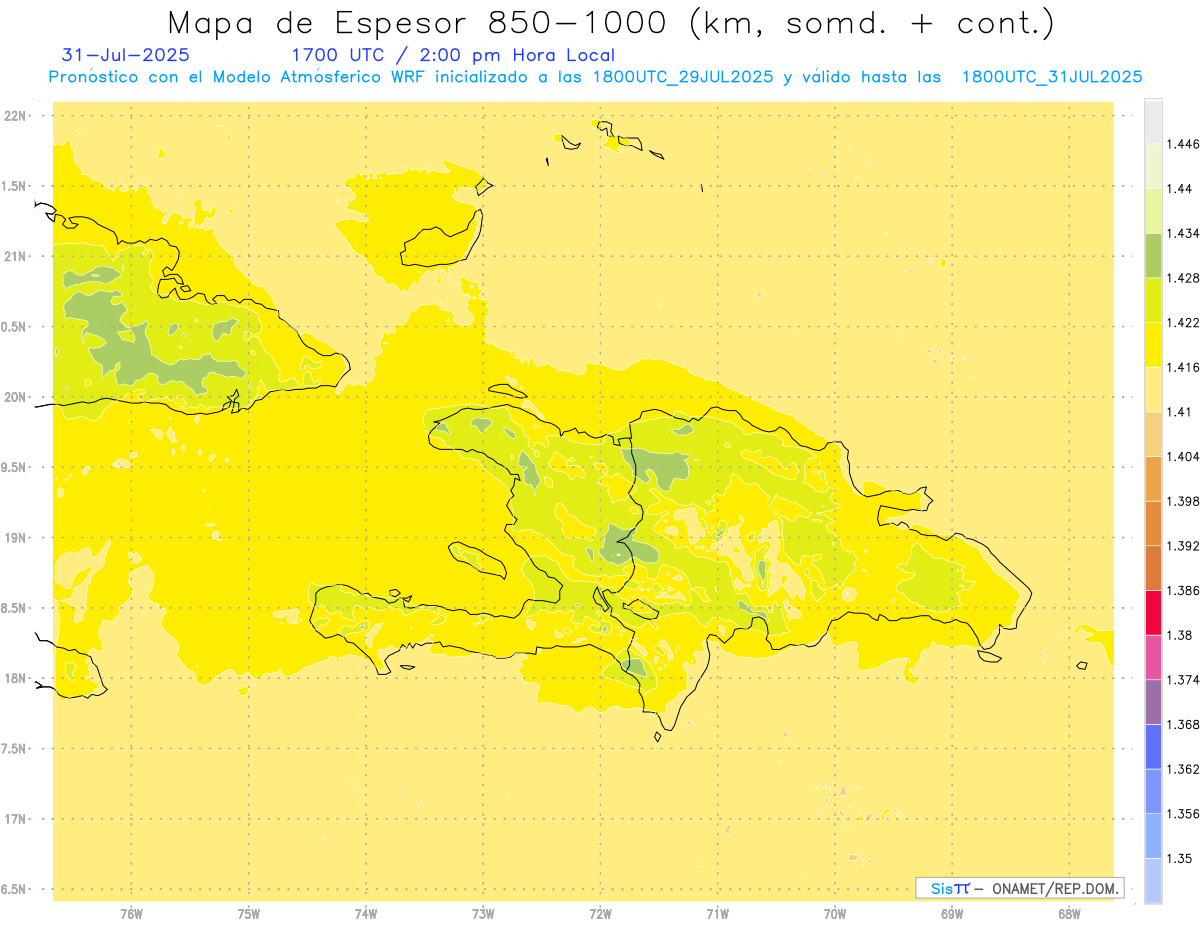Click the orange color bar segment above 1.398
Viewport: 1200px width, 927px height.
pos(1153,478)
